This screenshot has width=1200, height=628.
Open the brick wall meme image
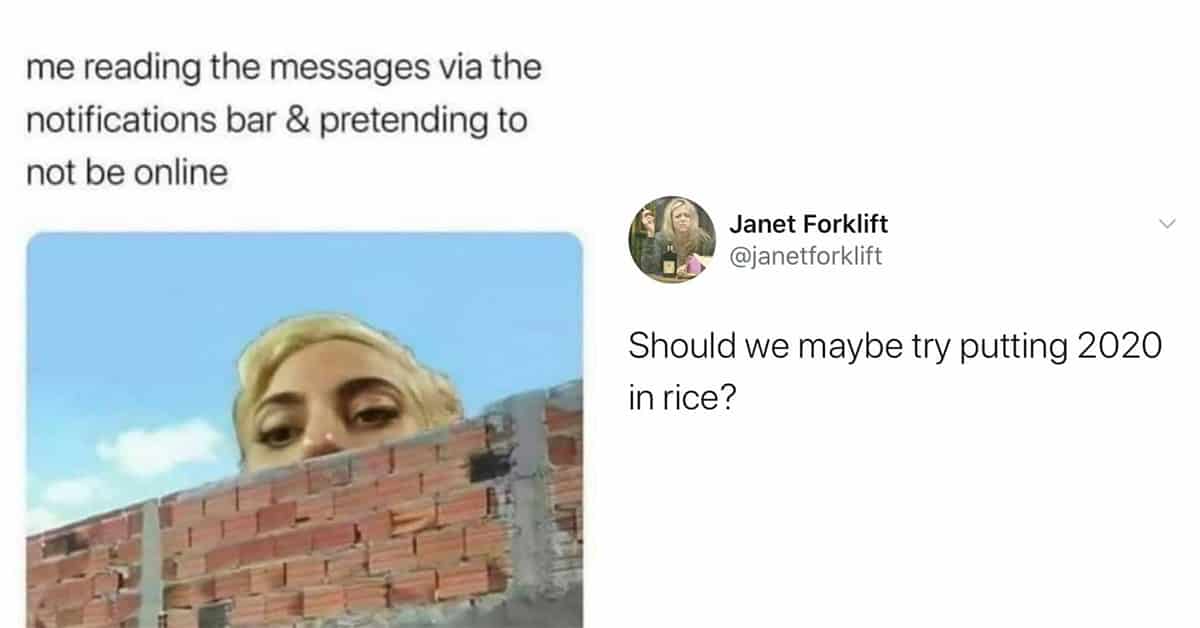click(x=304, y=430)
